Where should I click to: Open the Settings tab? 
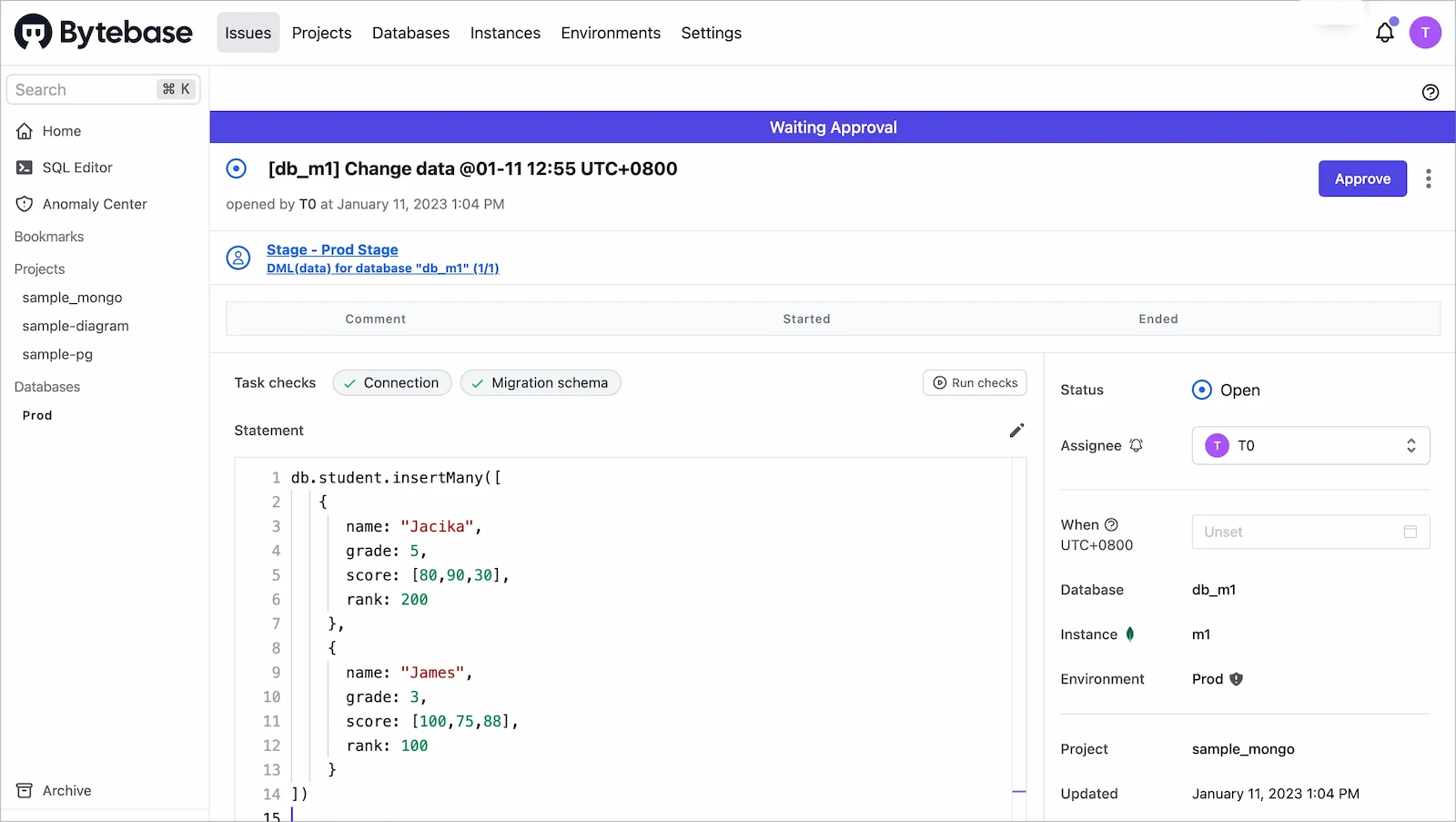pos(711,33)
